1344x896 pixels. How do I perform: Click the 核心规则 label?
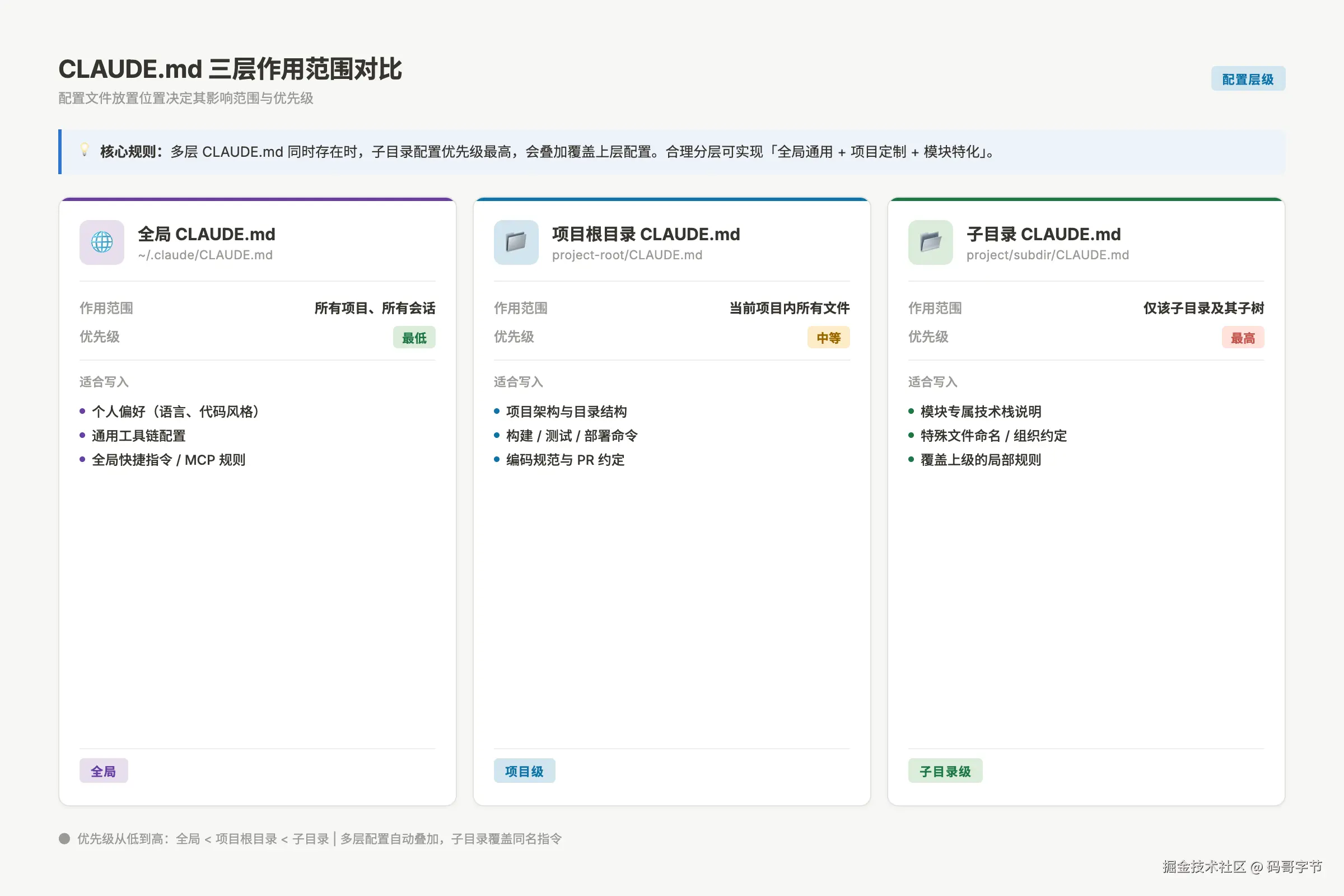(x=132, y=151)
